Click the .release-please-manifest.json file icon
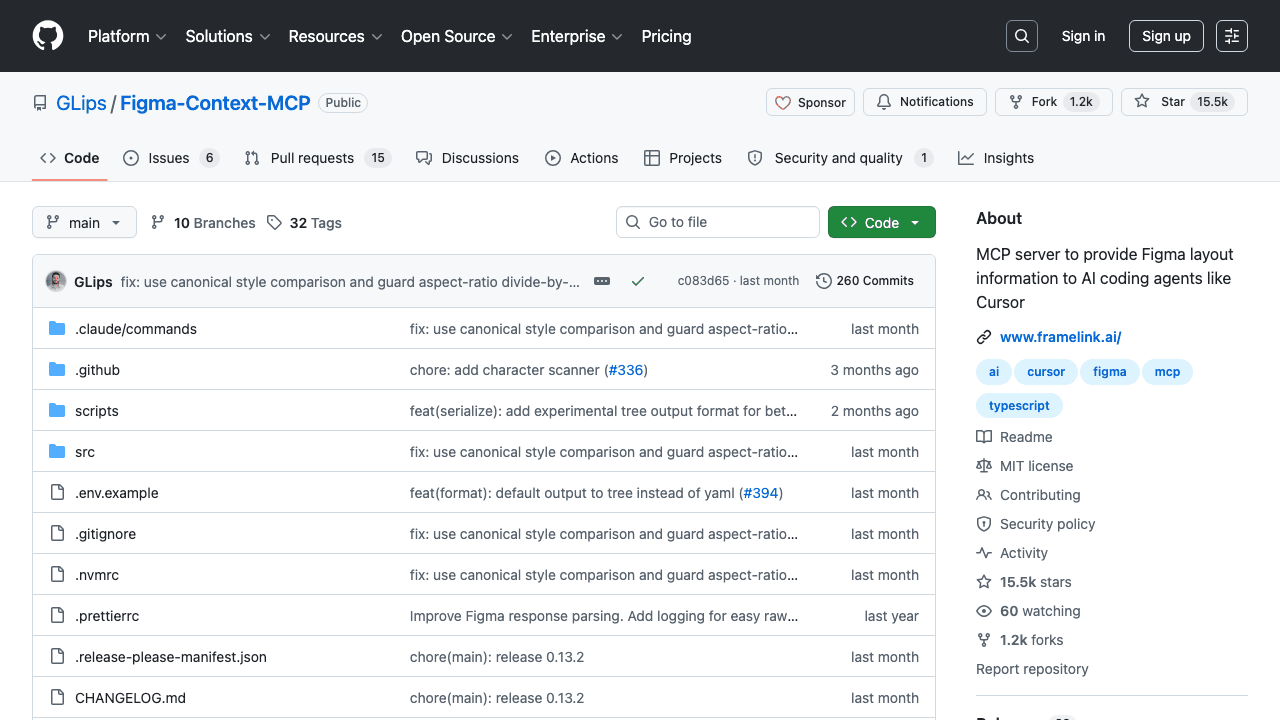Image resolution: width=1280 pixels, height=720 pixels. click(x=57, y=657)
